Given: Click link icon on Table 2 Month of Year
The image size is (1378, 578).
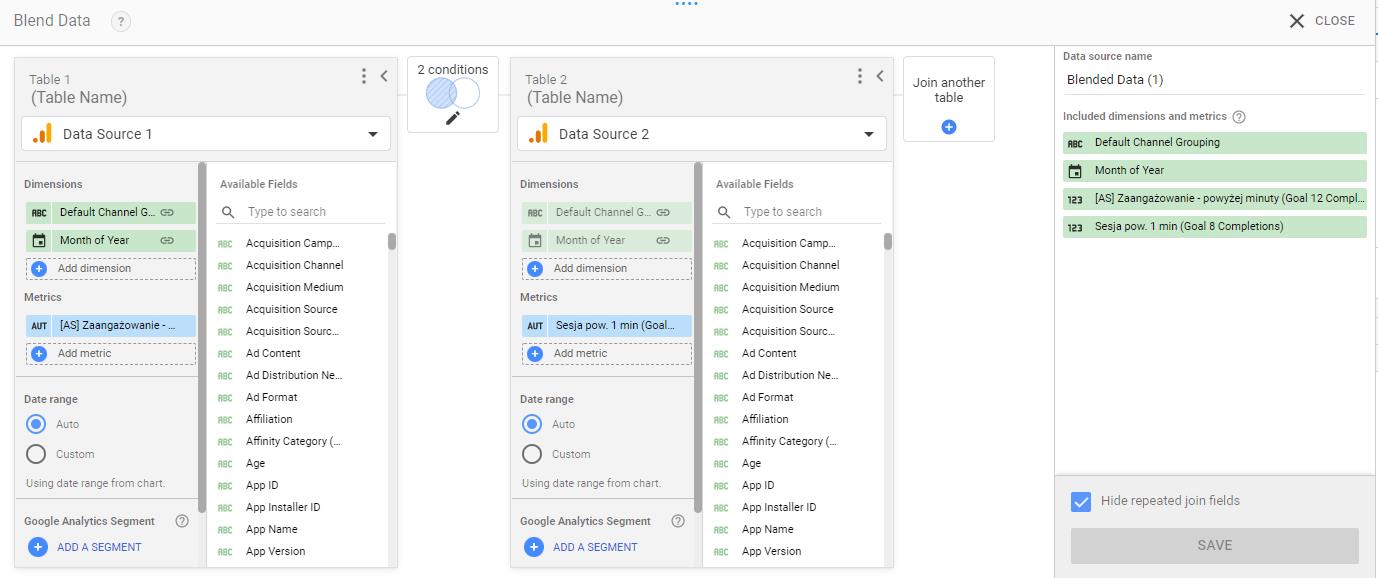Looking at the screenshot, I should [x=663, y=240].
